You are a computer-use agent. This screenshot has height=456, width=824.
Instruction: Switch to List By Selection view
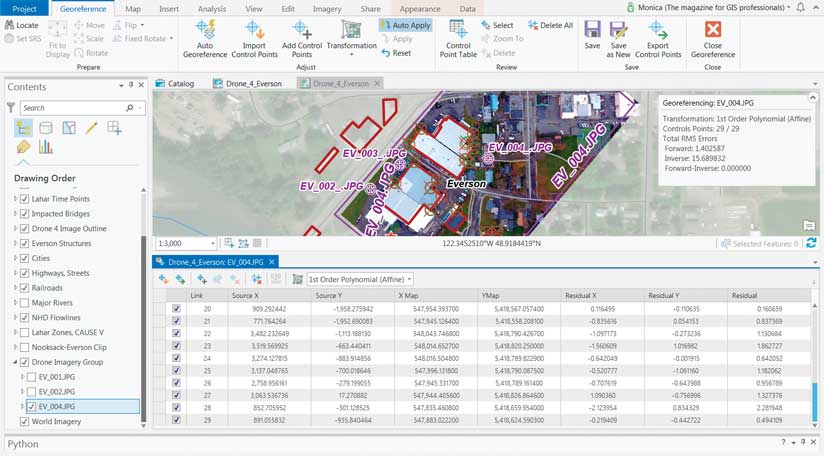(69, 128)
